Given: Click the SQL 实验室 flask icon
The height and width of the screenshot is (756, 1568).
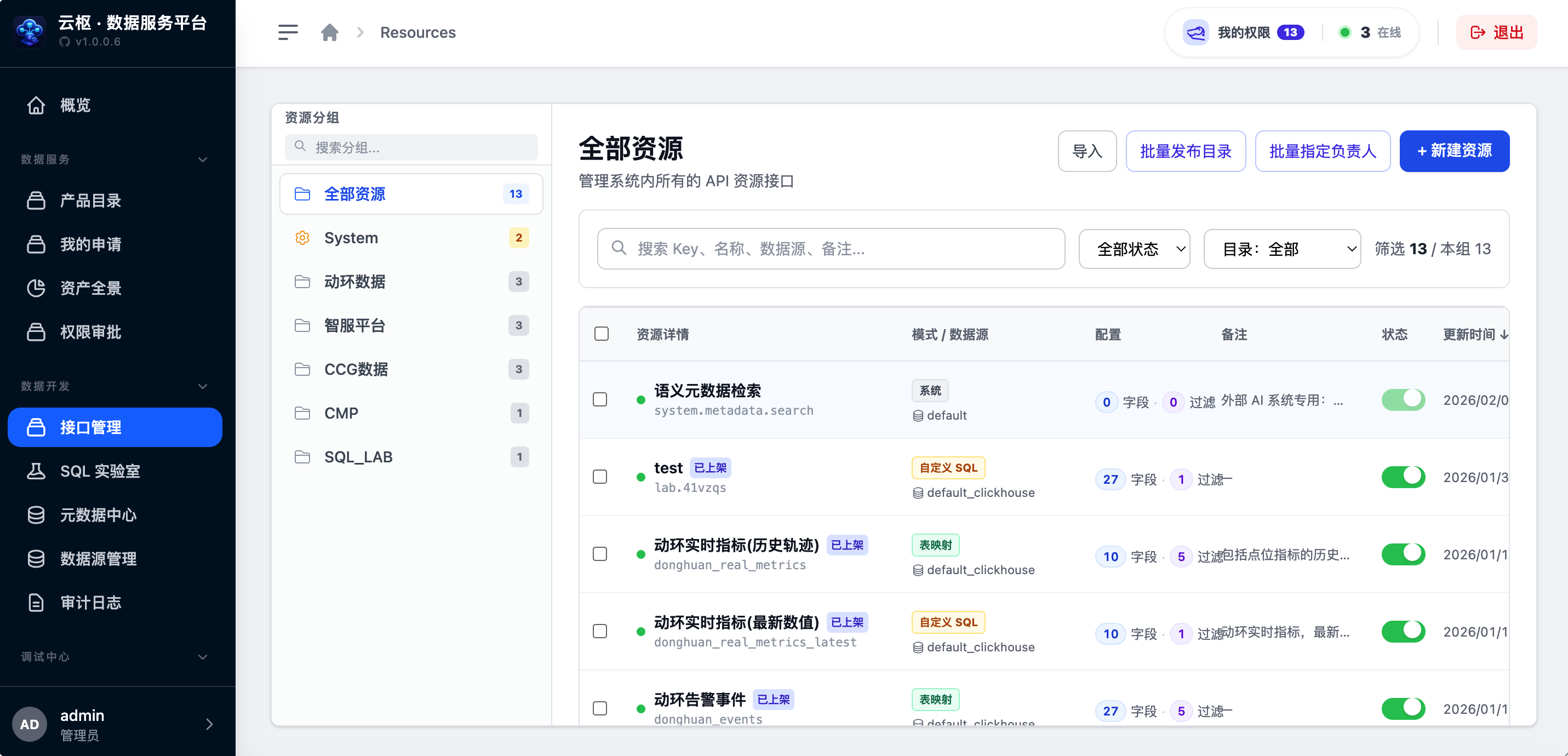Looking at the screenshot, I should (x=36, y=471).
